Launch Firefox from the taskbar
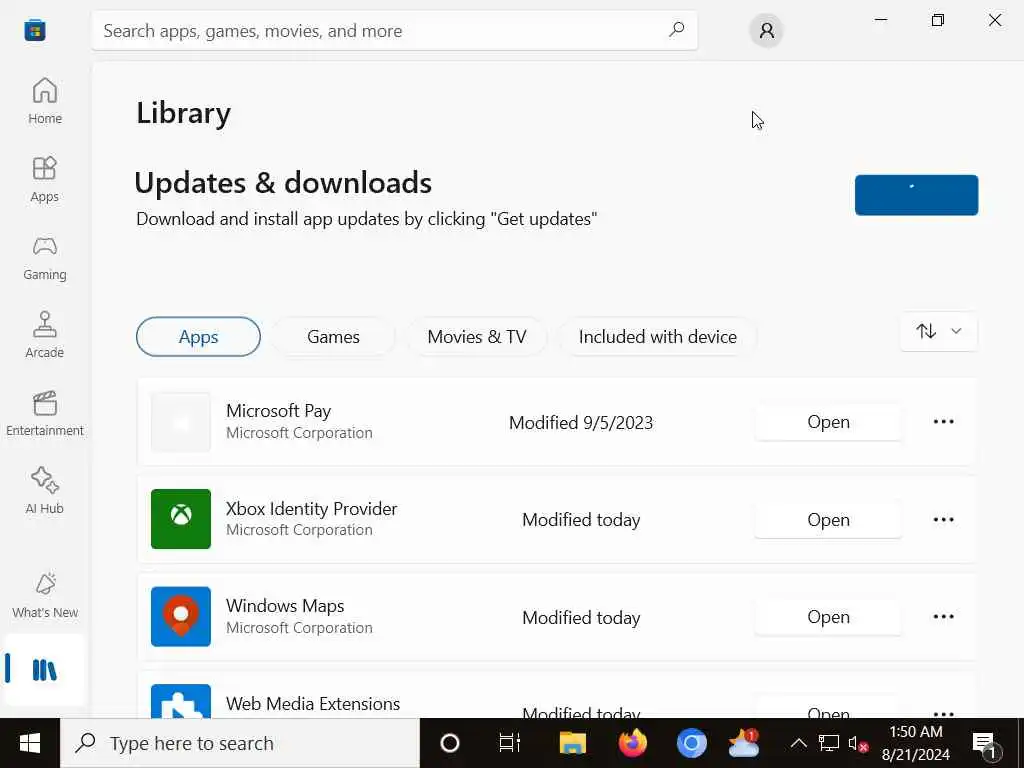The width and height of the screenshot is (1024, 768). click(632, 743)
